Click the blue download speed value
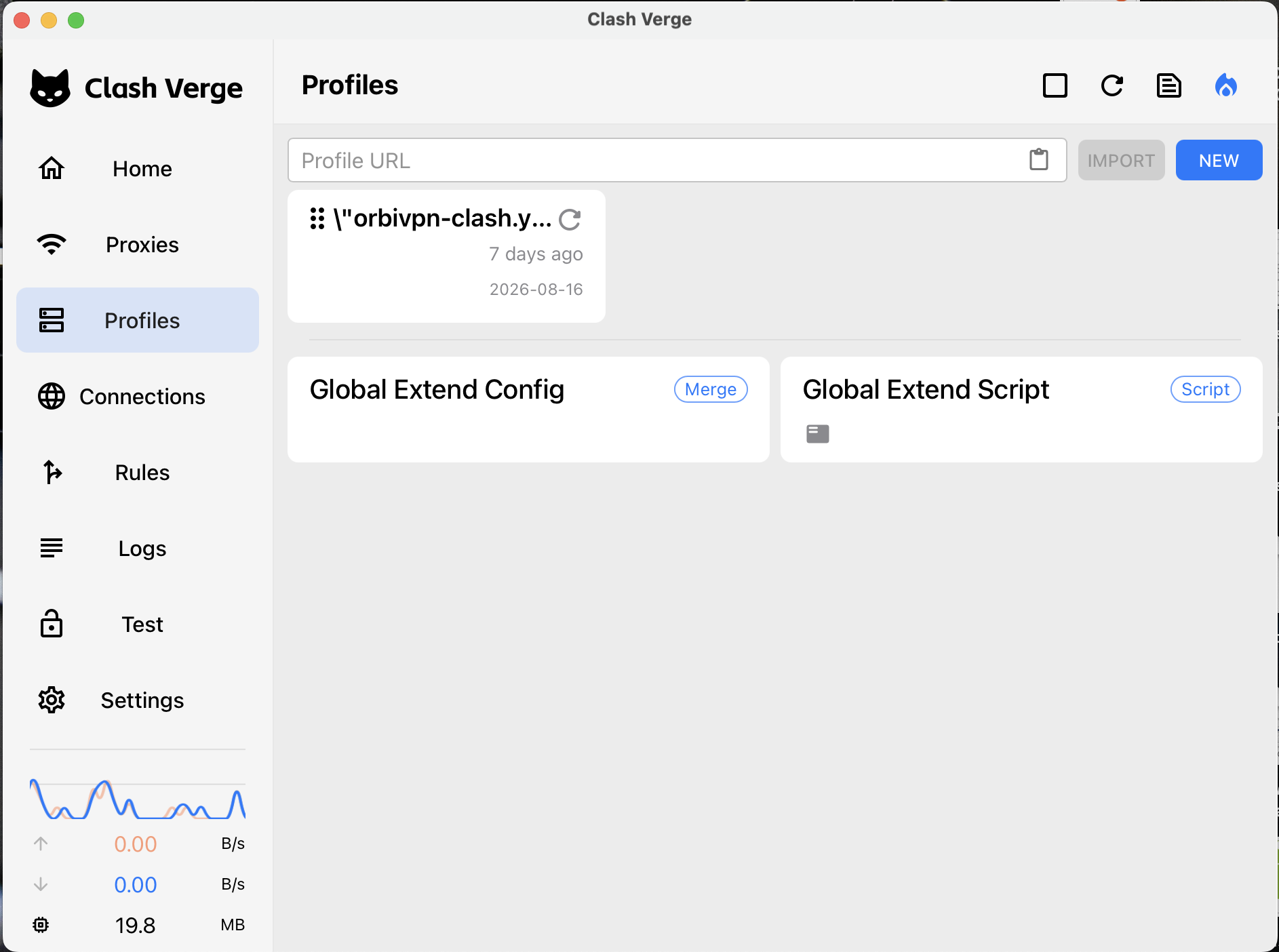This screenshot has width=1279, height=952. 135,884
